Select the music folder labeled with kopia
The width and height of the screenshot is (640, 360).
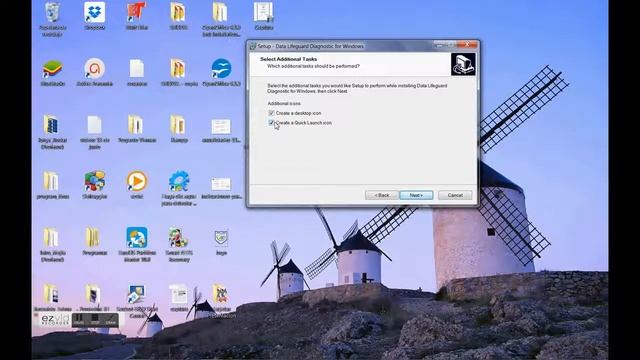point(178,69)
